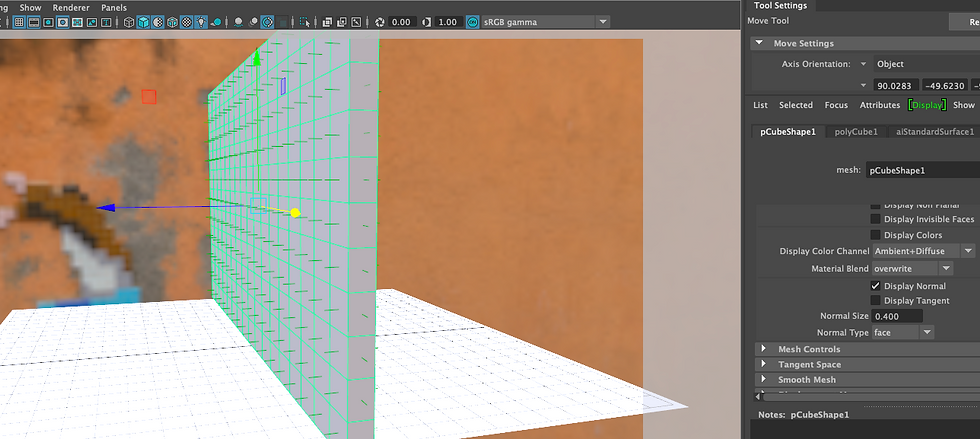Switch to wireframe shading cube icon
980x439 pixels.
[129, 22]
